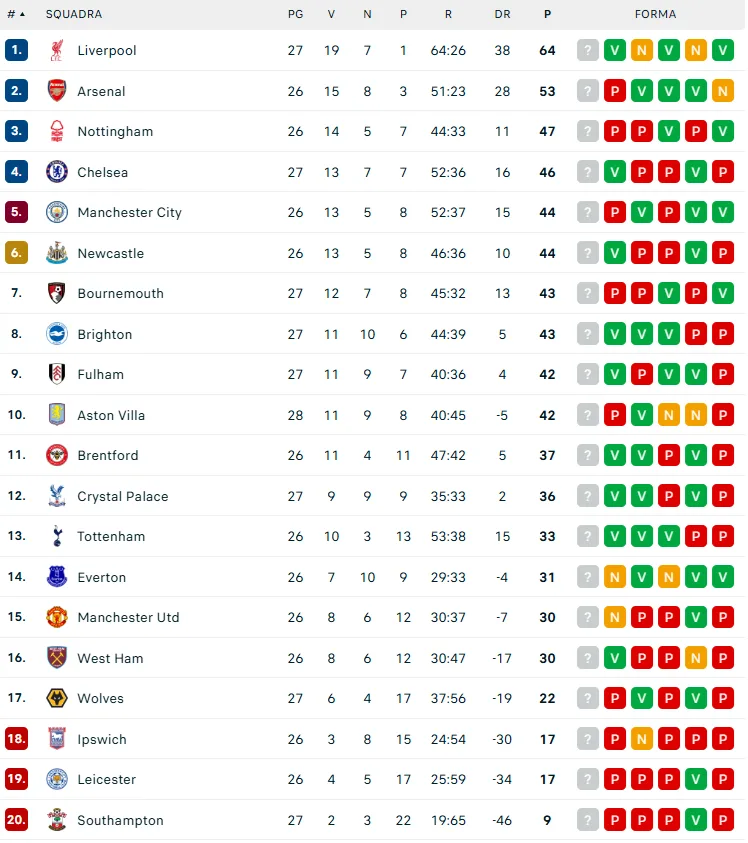
Task: Open the Nottingham team link
Action: click(x=115, y=132)
